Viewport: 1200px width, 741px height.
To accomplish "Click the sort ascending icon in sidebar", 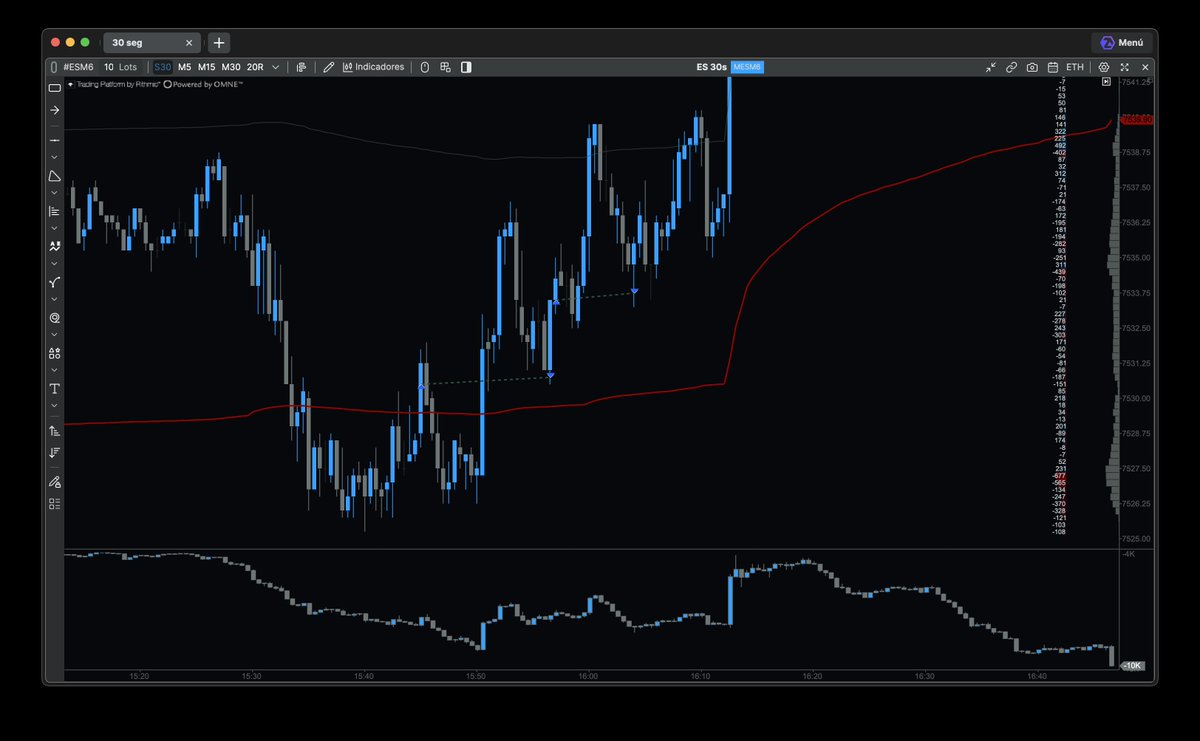I will (54, 431).
